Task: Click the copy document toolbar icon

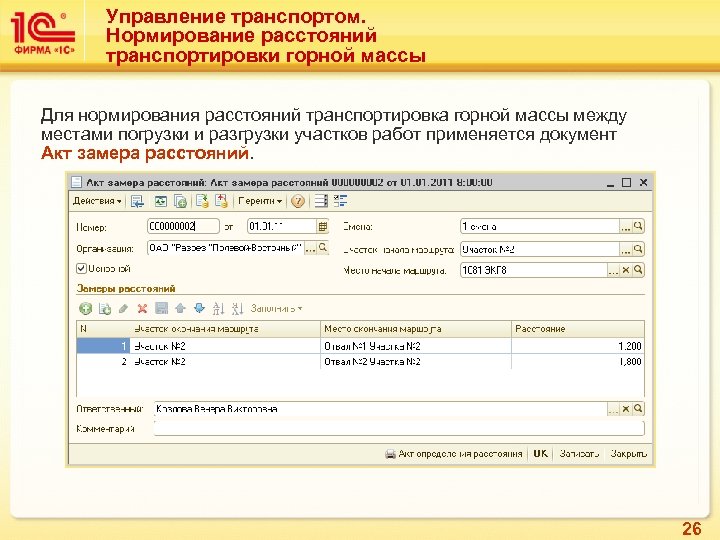Action: [x=180, y=201]
